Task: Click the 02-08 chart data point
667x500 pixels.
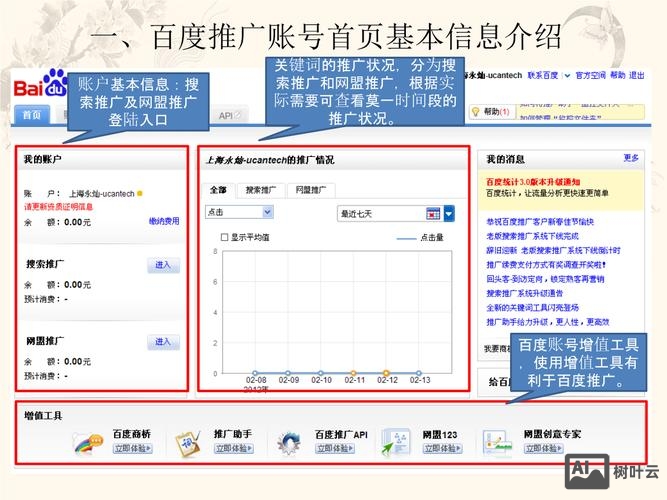Action: pos(255,373)
